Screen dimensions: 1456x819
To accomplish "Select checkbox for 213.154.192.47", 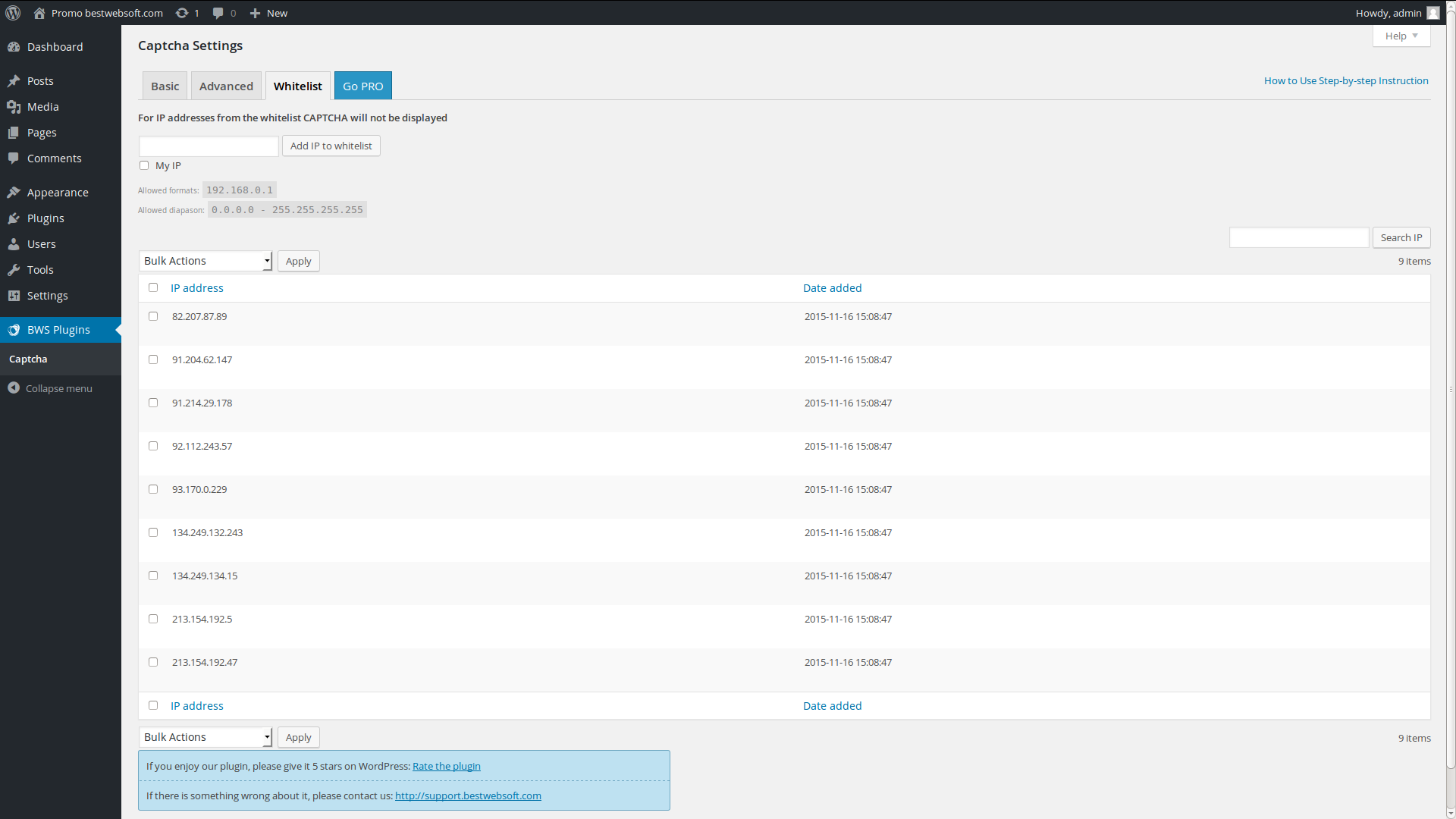I will tap(153, 662).
